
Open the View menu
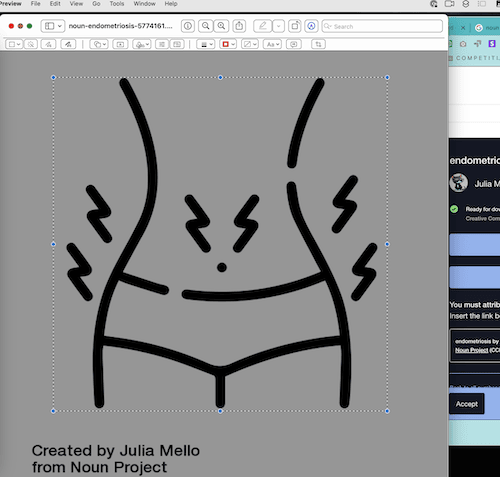76,4
